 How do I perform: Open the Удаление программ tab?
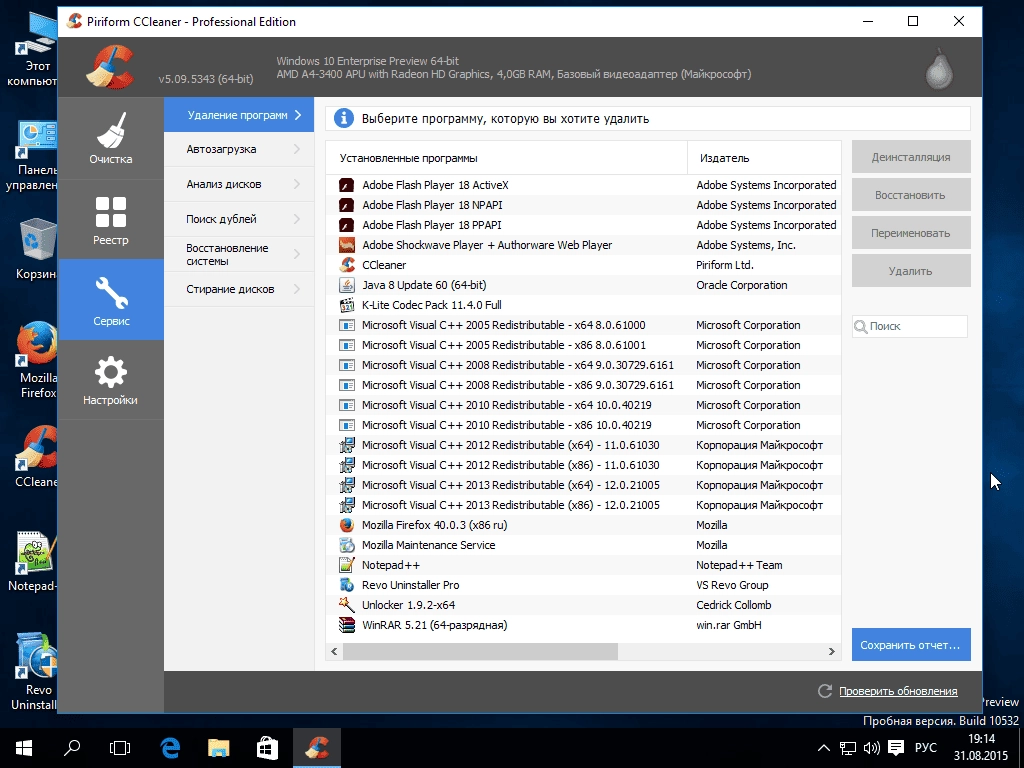[239, 115]
